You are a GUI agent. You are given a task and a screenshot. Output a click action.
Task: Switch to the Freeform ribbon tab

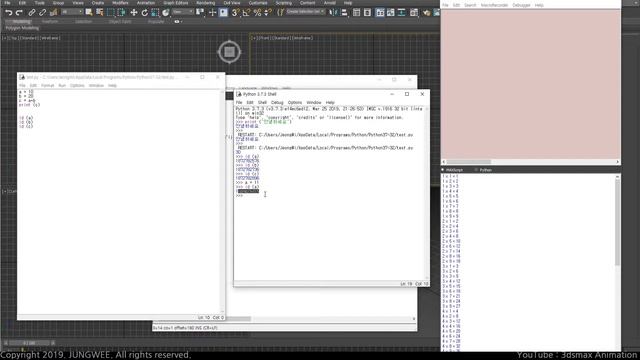tap(50, 21)
